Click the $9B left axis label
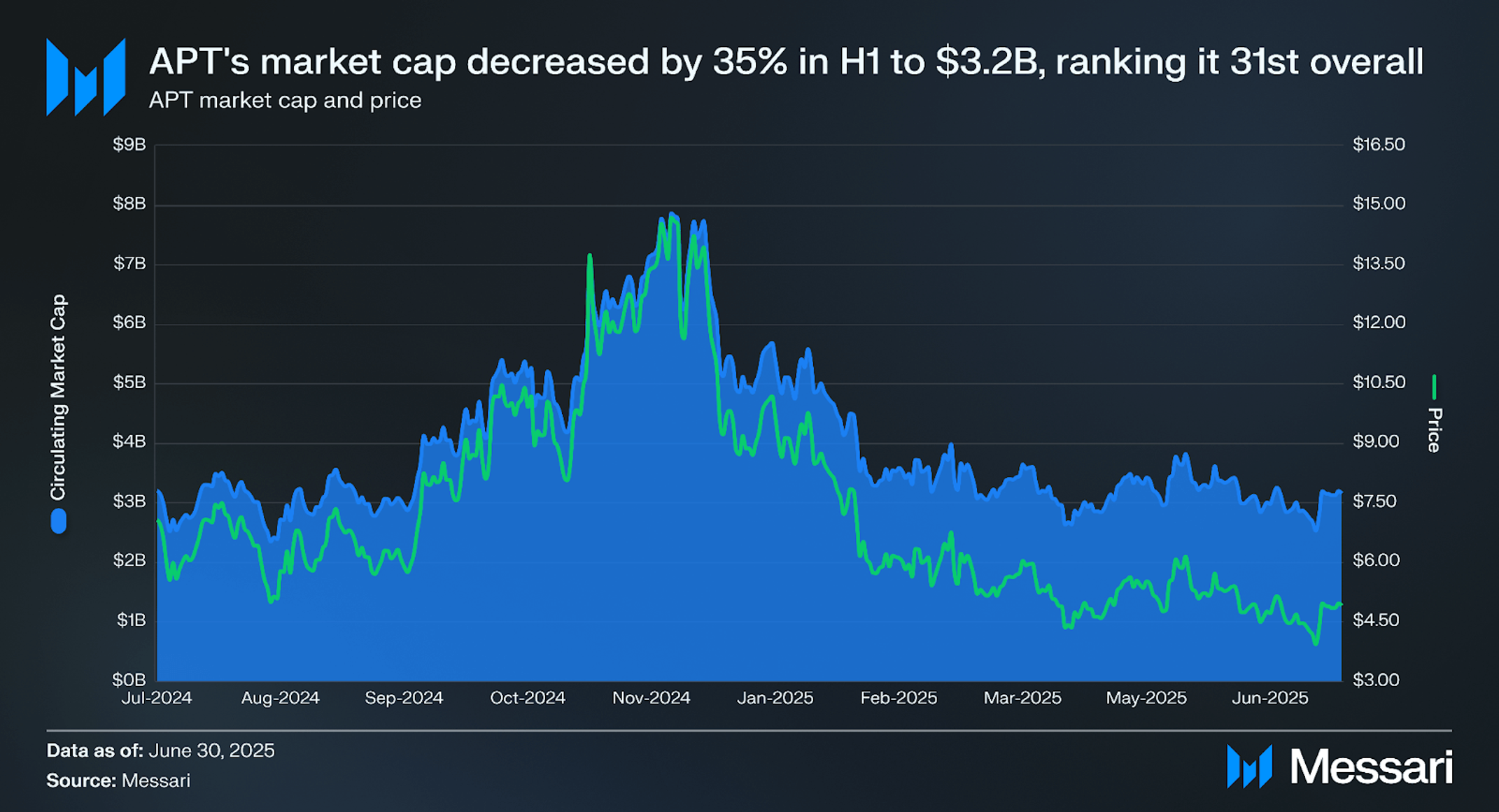The height and width of the screenshot is (812, 1499). tap(129, 145)
